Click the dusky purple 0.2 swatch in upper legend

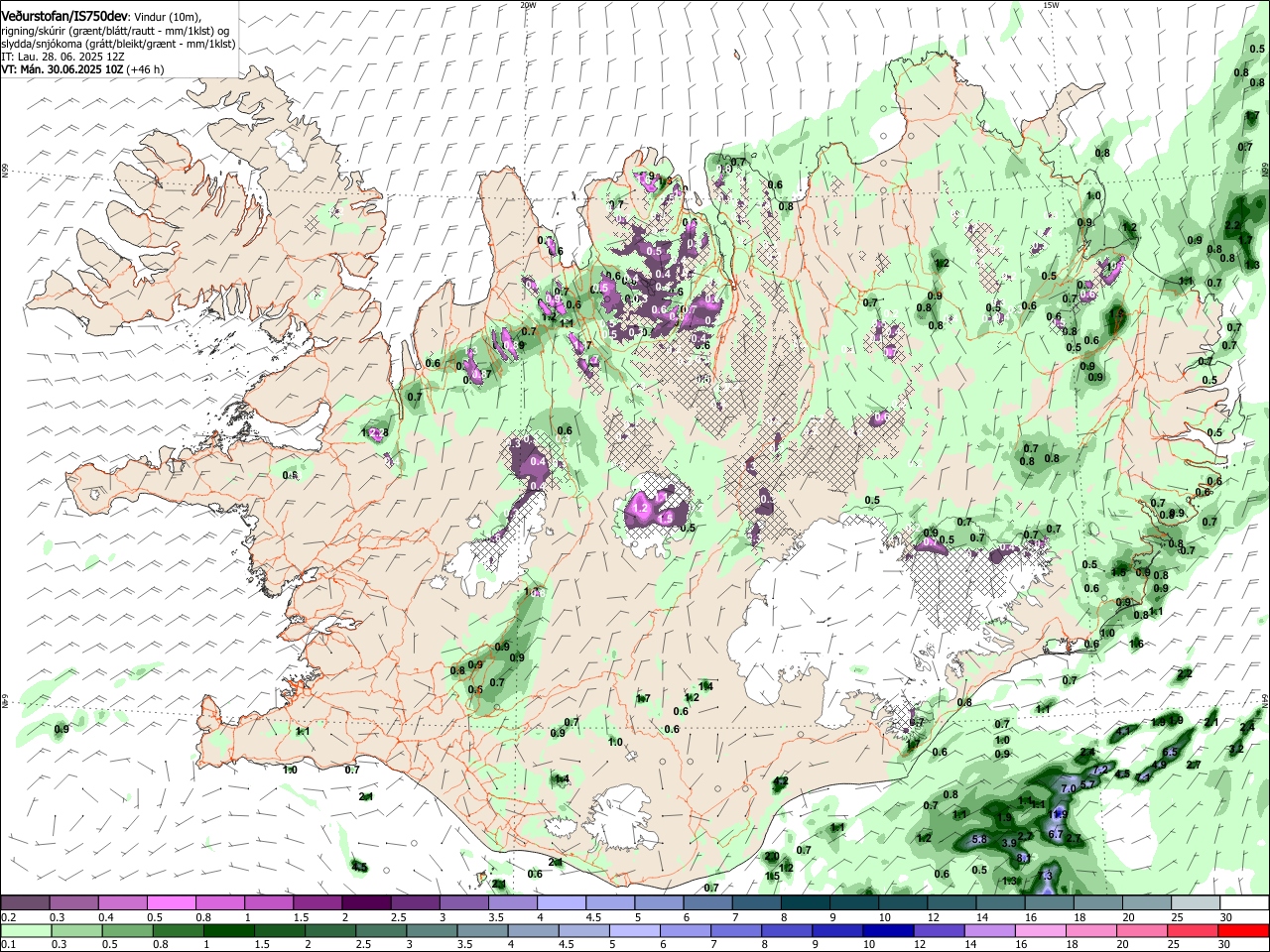25,903
